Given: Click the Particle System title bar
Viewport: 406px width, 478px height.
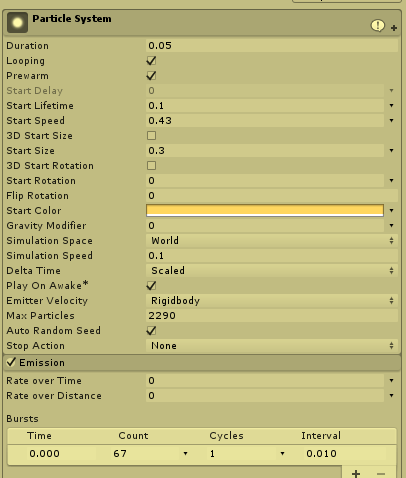Looking at the screenshot, I should [202, 23].
